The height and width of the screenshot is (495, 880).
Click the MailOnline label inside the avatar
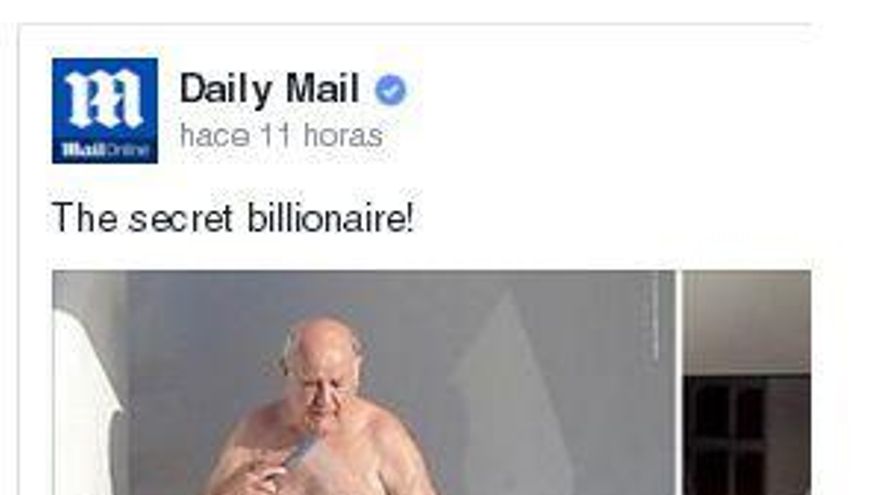(105, 150)
